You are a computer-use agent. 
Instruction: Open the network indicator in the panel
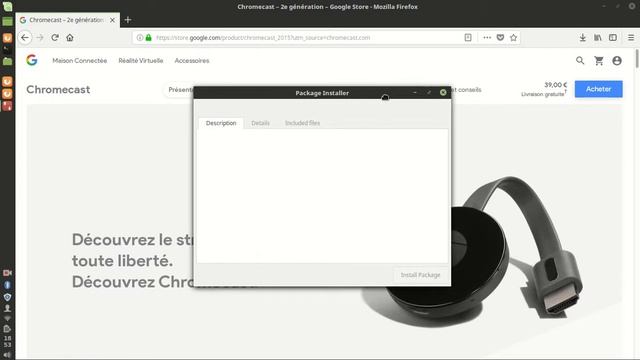(x=7, y=318)
